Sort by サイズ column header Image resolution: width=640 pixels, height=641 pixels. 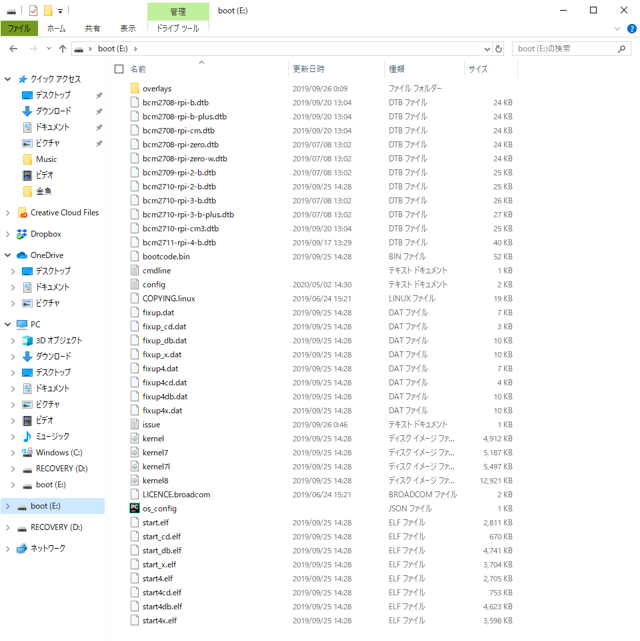tap(478, 69)
